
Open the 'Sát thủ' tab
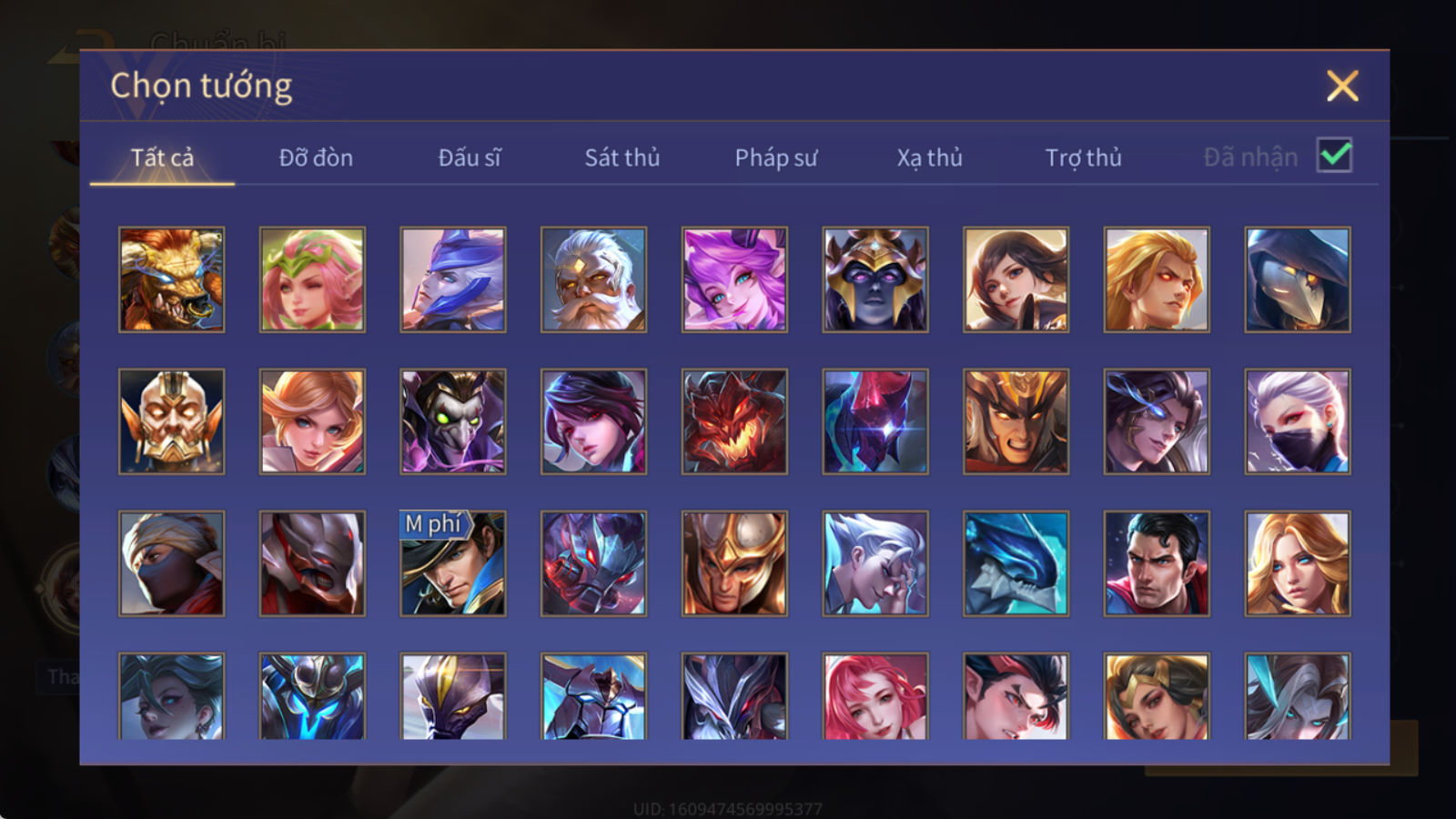(622, 157)
